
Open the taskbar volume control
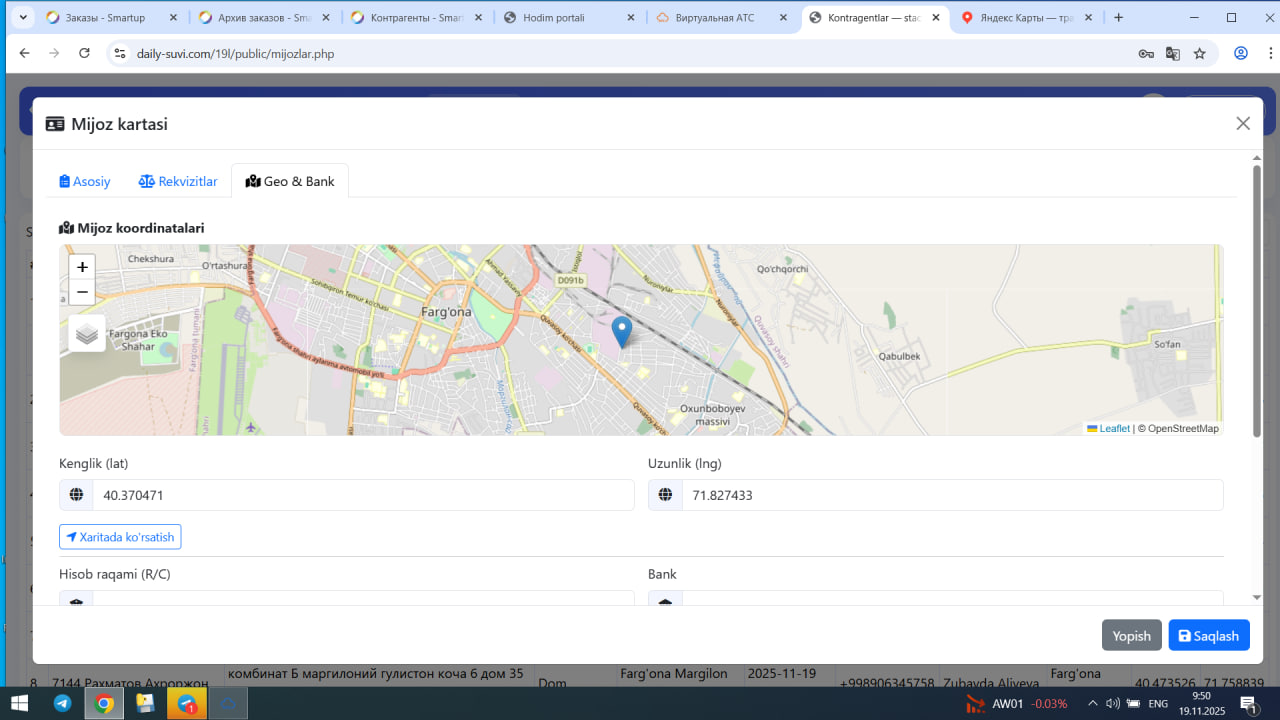coord(1113,703)
